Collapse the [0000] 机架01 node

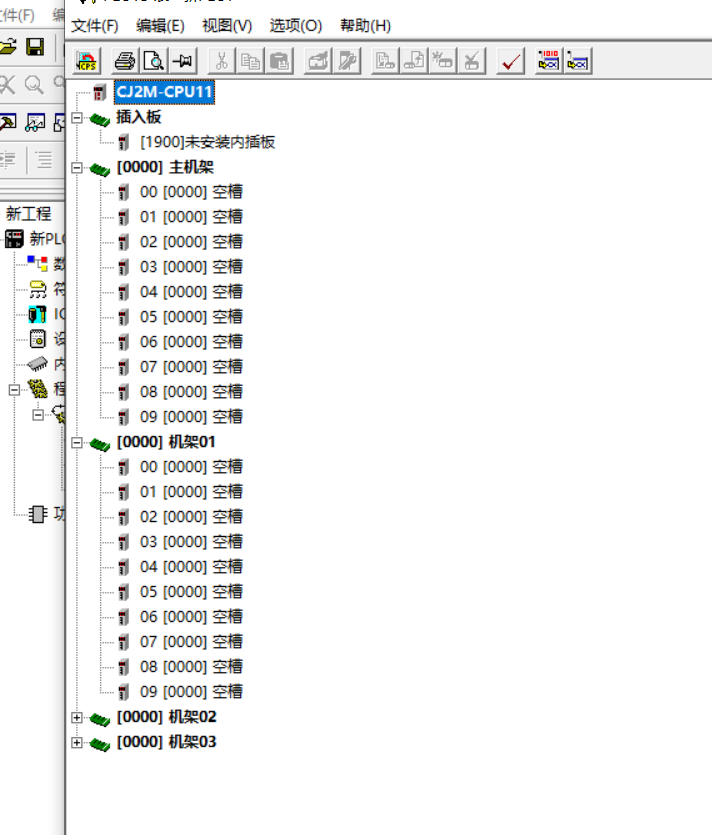[x=77, y=443]
